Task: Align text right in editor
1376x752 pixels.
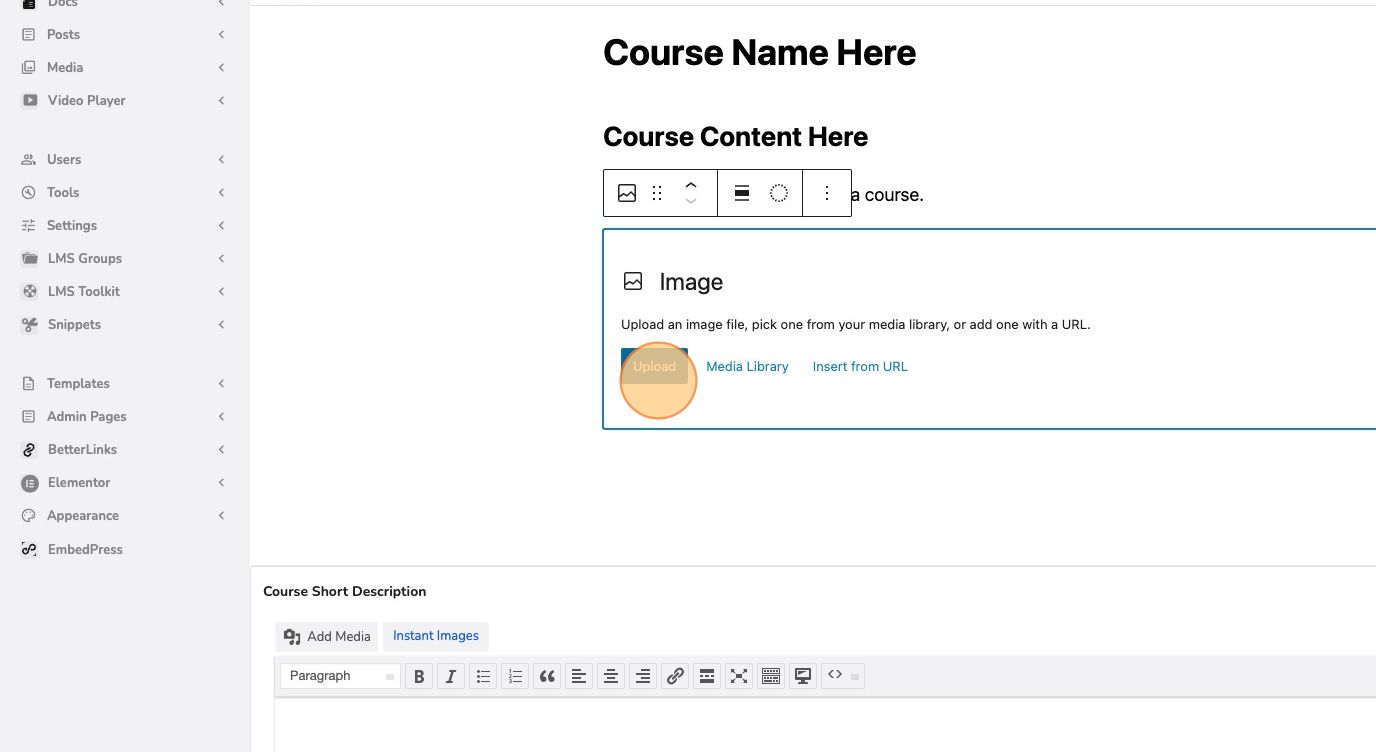Action: point(643,677)
